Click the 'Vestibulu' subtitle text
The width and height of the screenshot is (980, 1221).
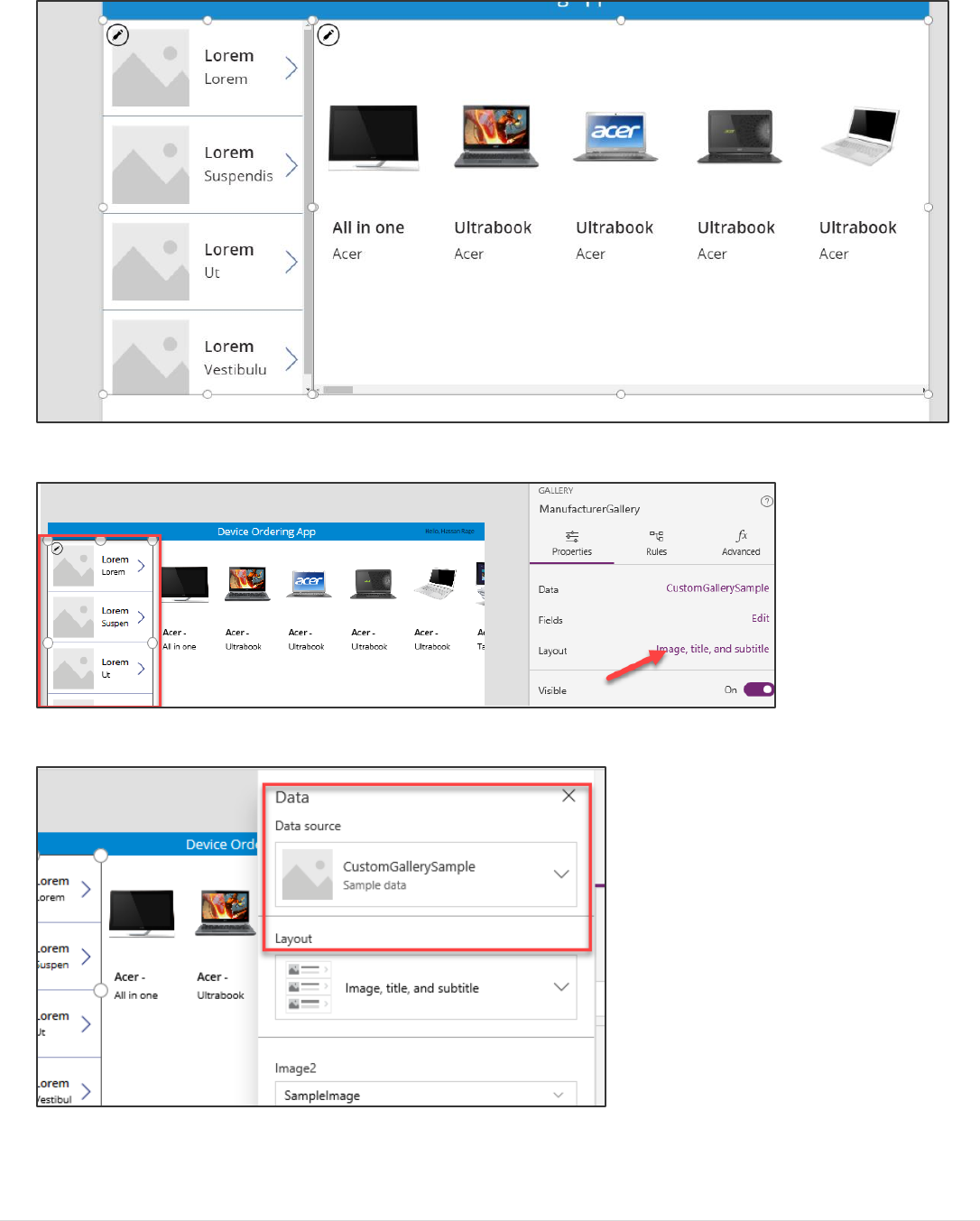(x=236, y=369)
